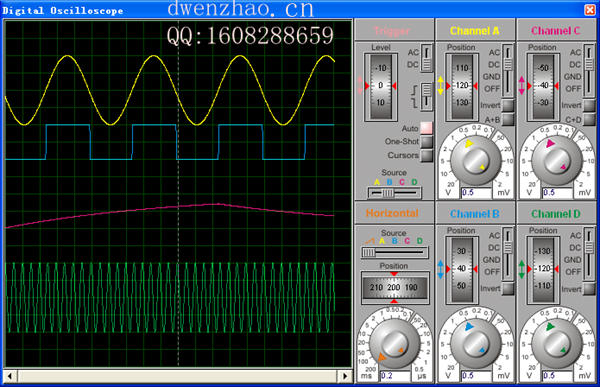
Task: Enable the trigger One-Shot button
Action: tap(426, 142)
